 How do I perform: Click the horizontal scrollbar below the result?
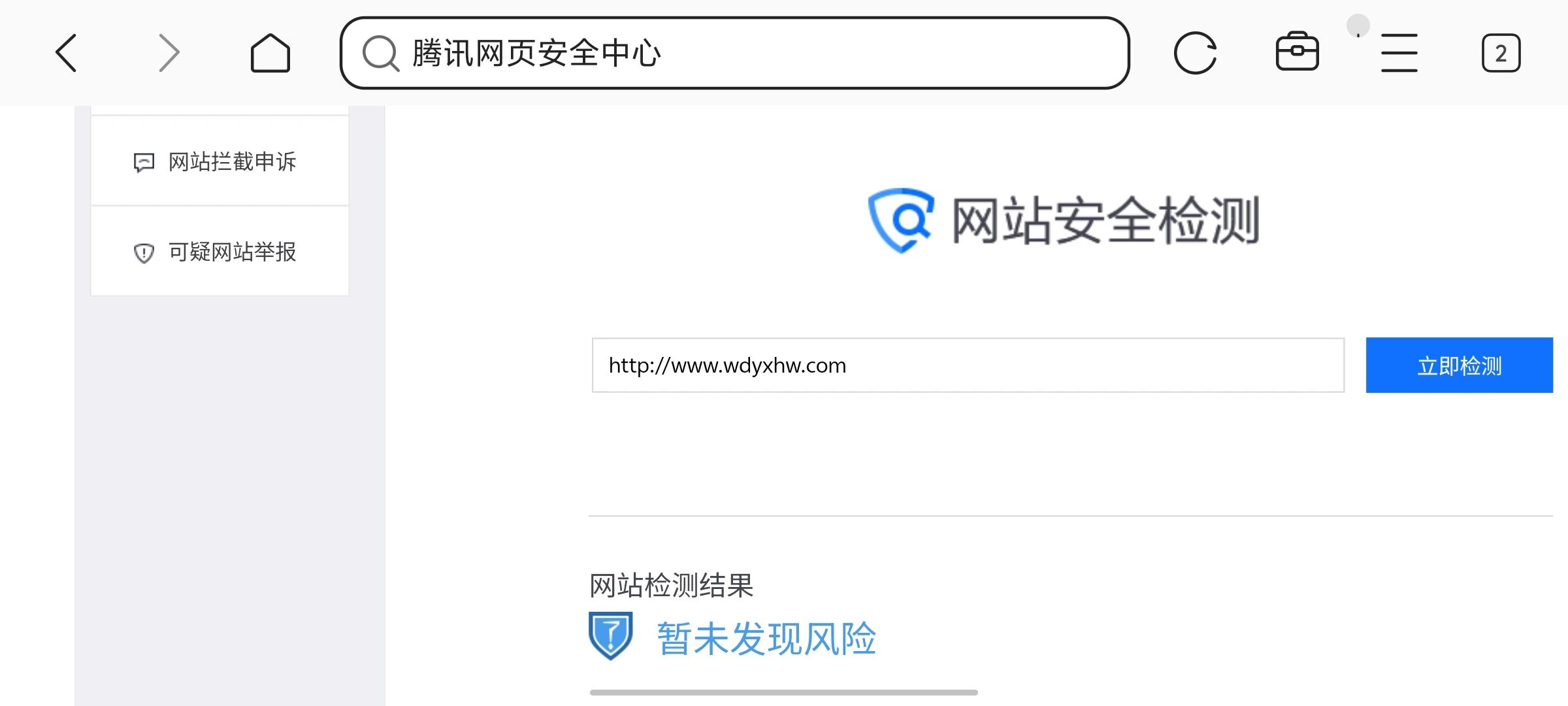pyautogui.click(x=783, y=692)
